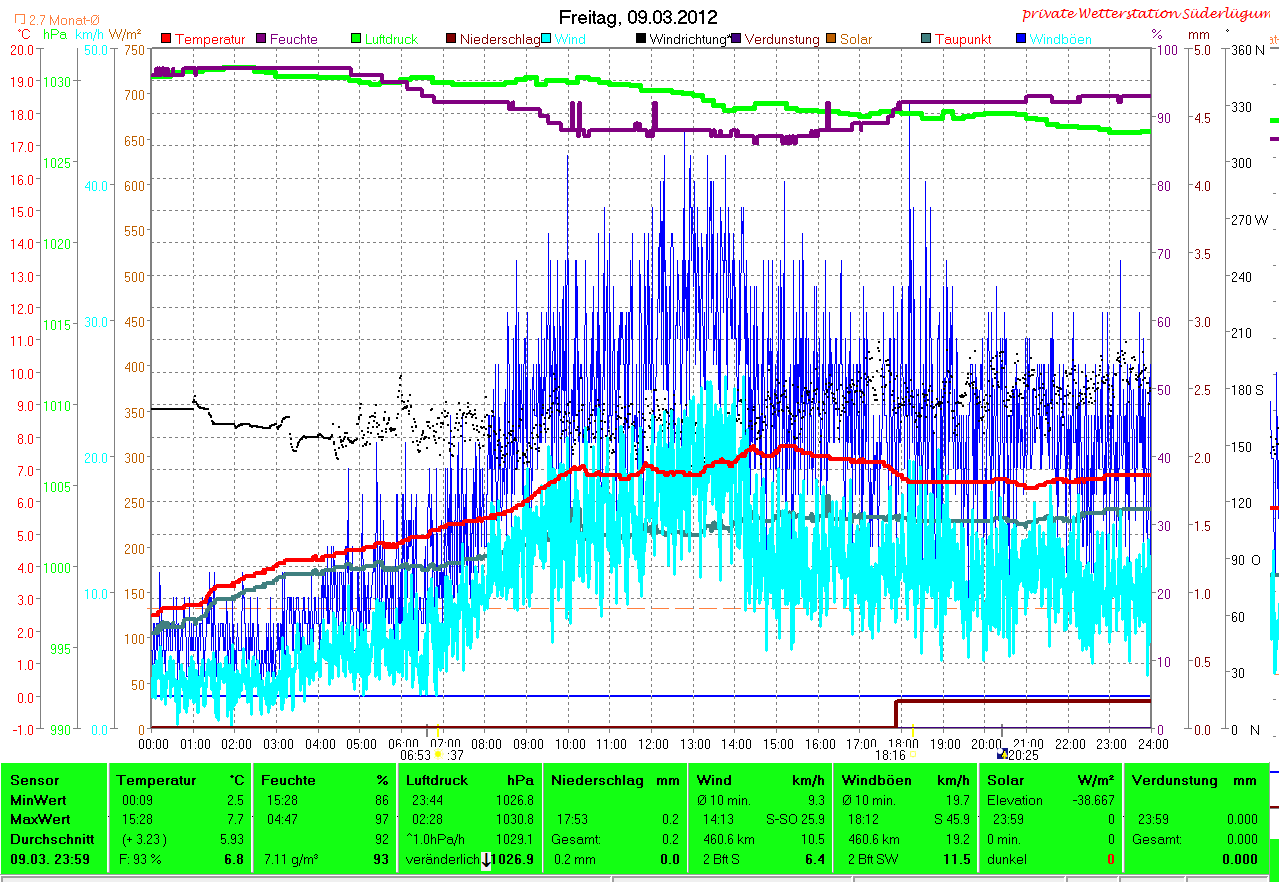Viewport: 1280px width, 882px height.
Task: Select the green Luftdruck legend square
Action: [356, 39]
